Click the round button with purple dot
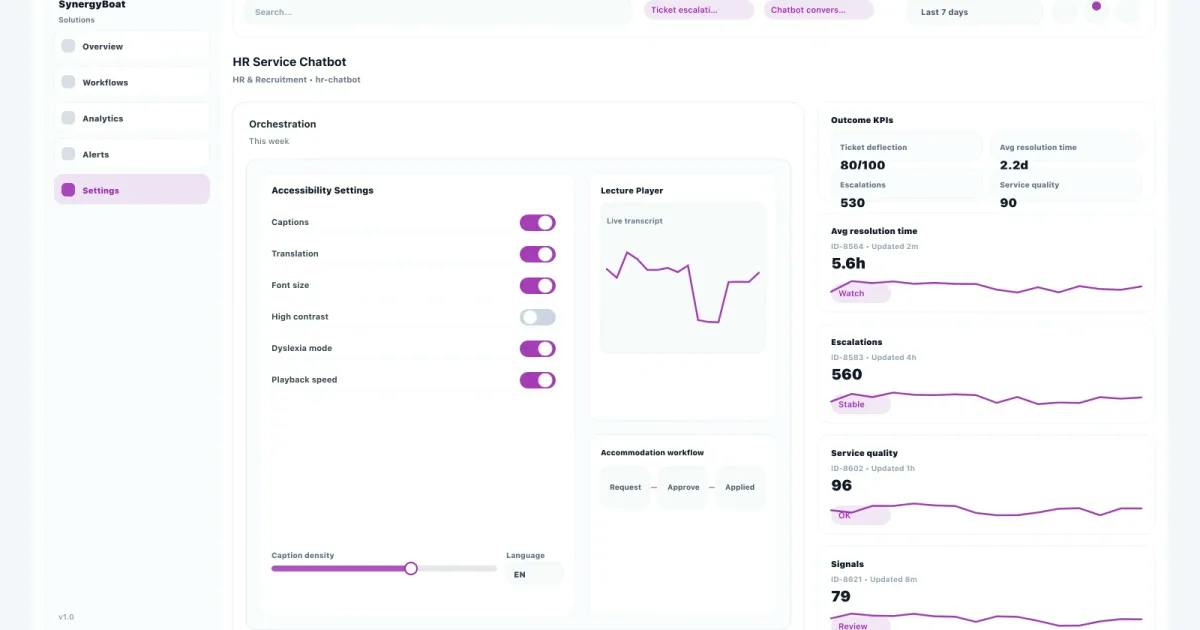The height and width of the screenshot is (630, 1200). point(1096,9)
